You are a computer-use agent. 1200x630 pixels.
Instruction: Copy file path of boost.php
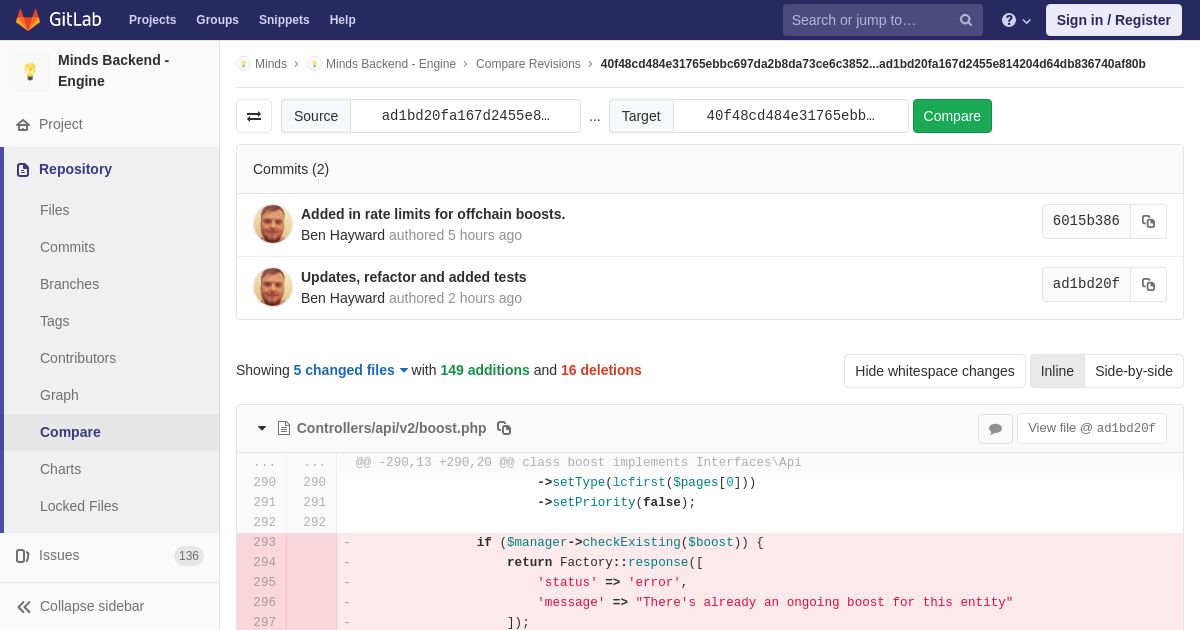[504, 428]
